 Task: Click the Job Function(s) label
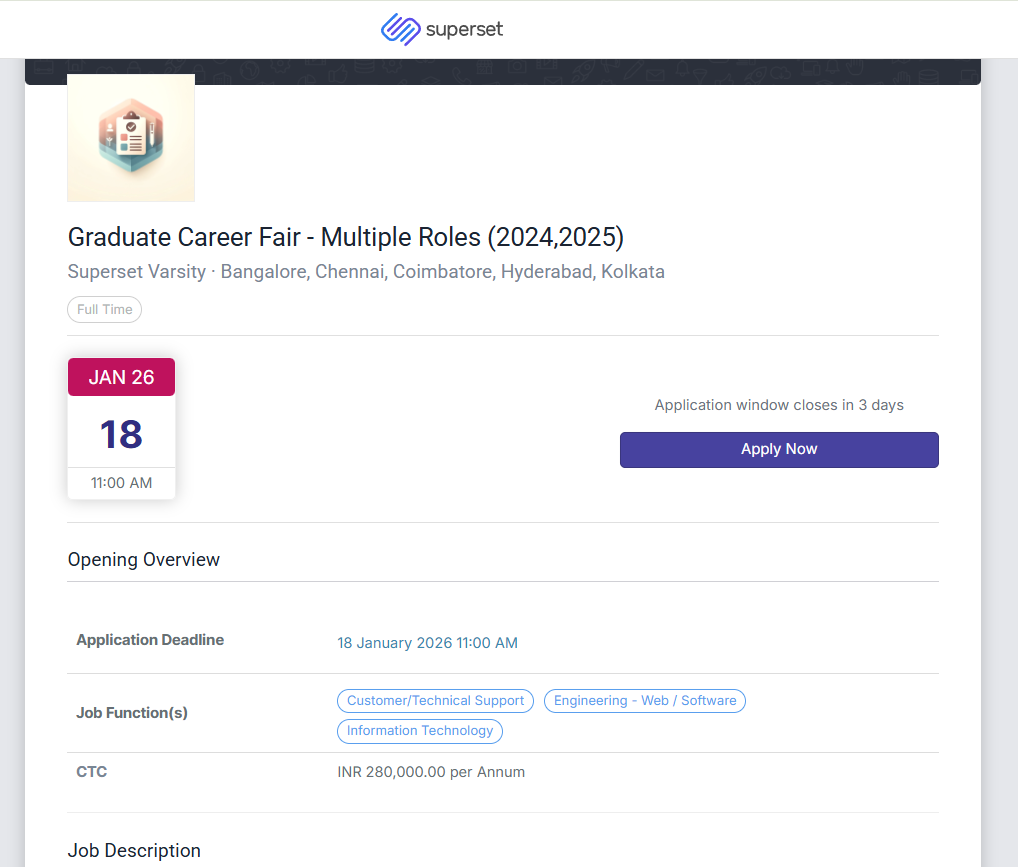pos(132,713)
